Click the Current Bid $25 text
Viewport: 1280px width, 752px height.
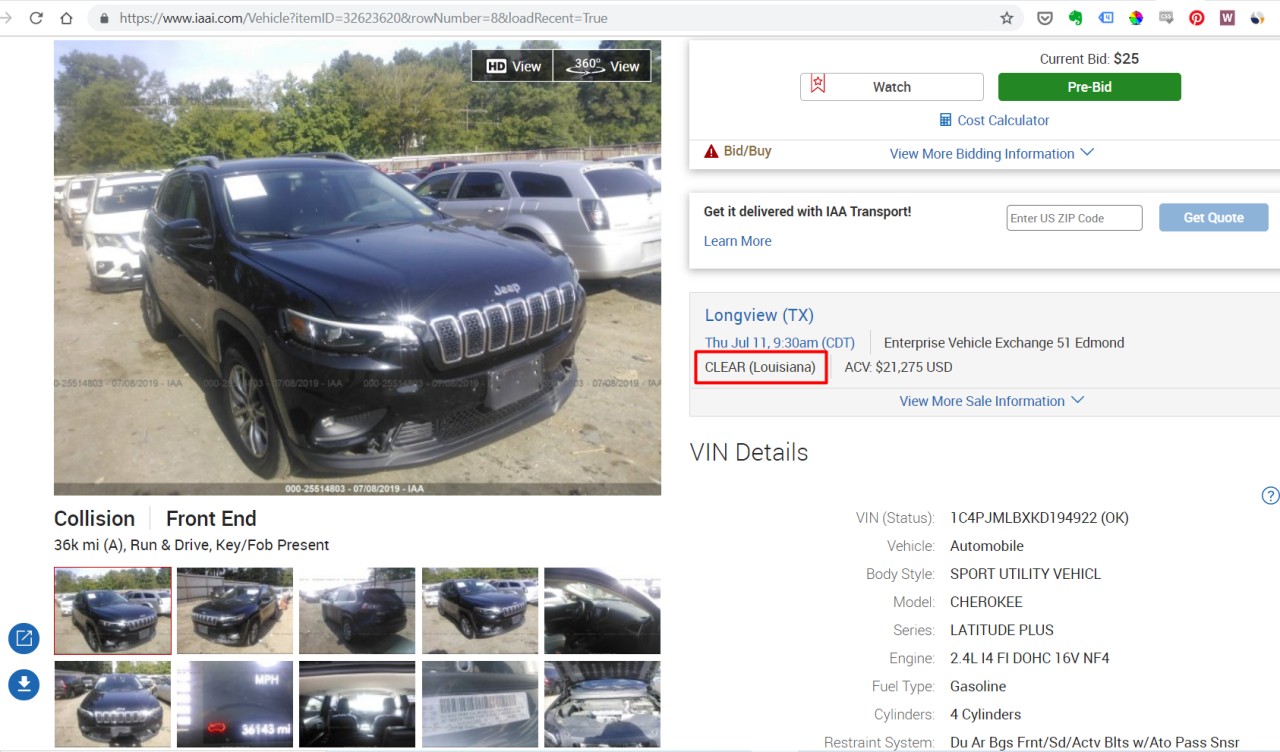1089,59
